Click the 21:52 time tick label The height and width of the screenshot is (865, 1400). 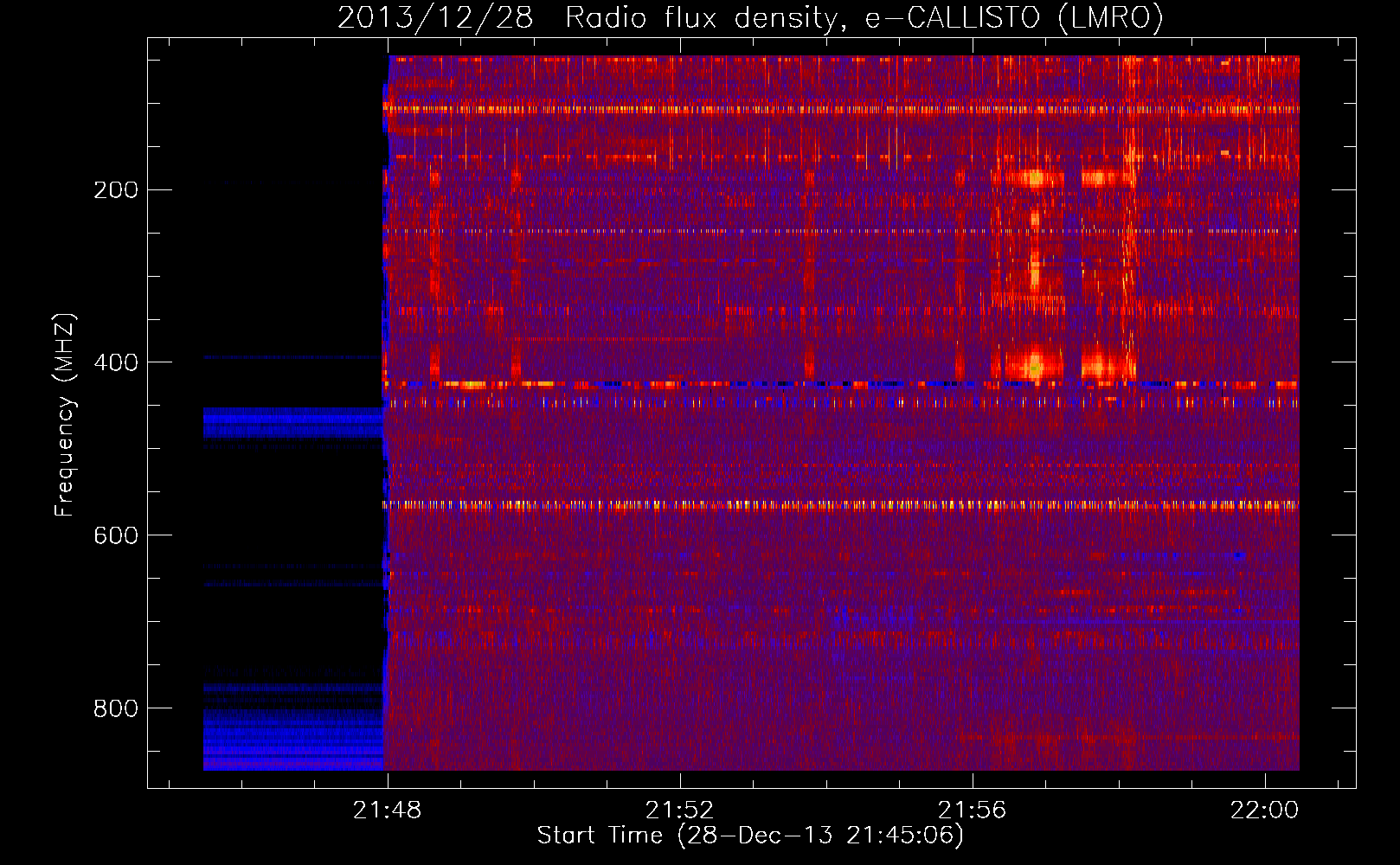pos(680,810)
